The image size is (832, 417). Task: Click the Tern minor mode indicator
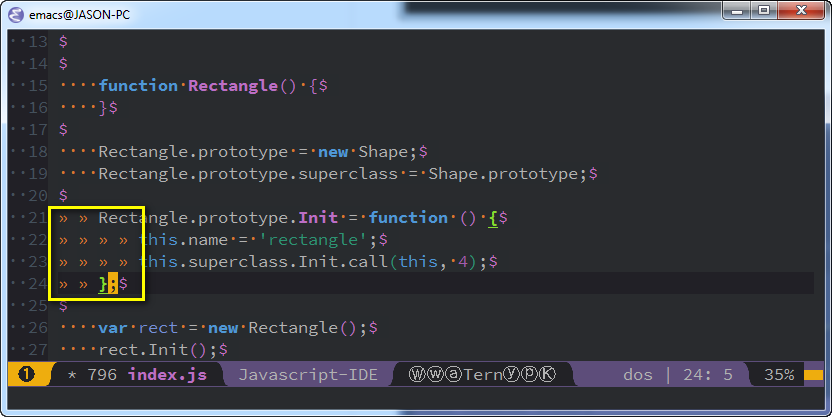click(483, 375)
